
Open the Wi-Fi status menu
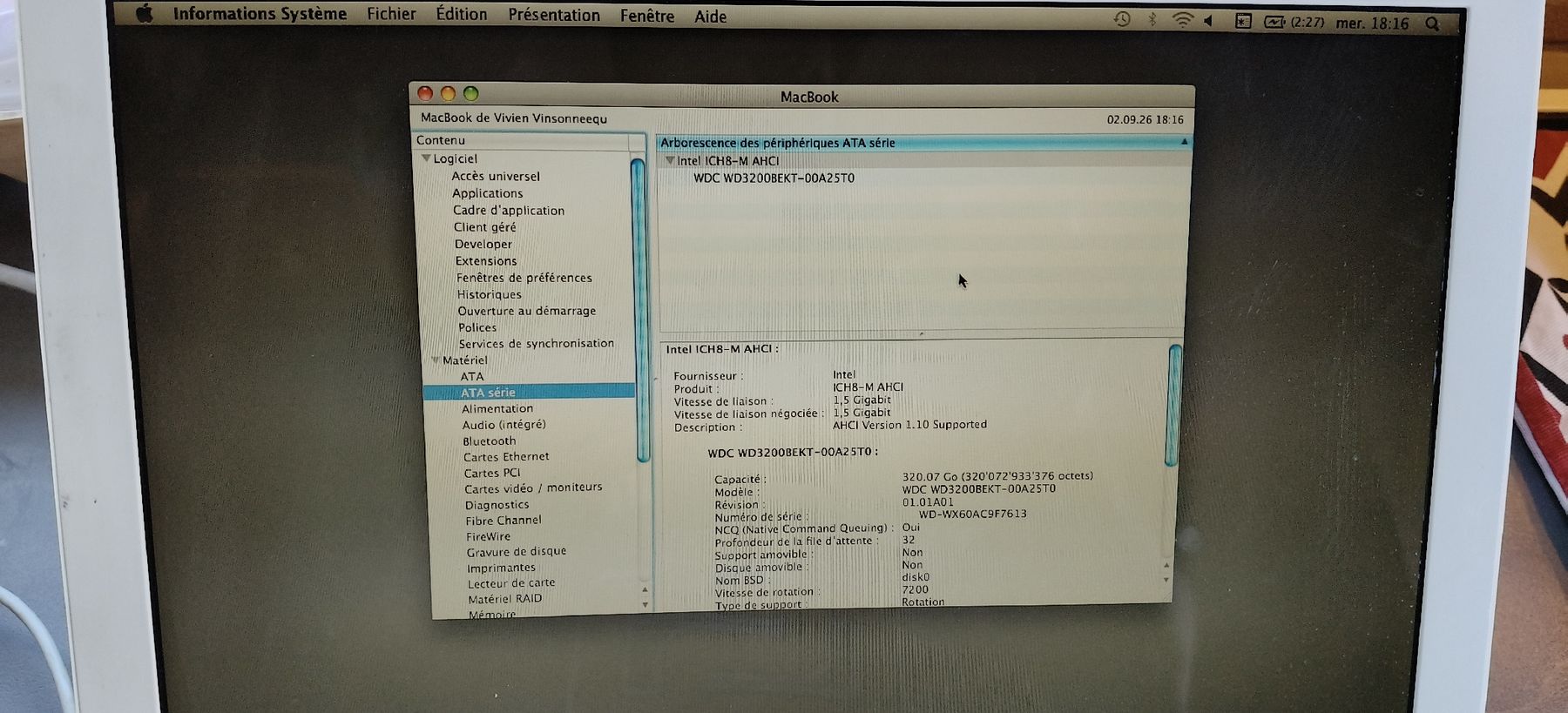[1182, 20]
